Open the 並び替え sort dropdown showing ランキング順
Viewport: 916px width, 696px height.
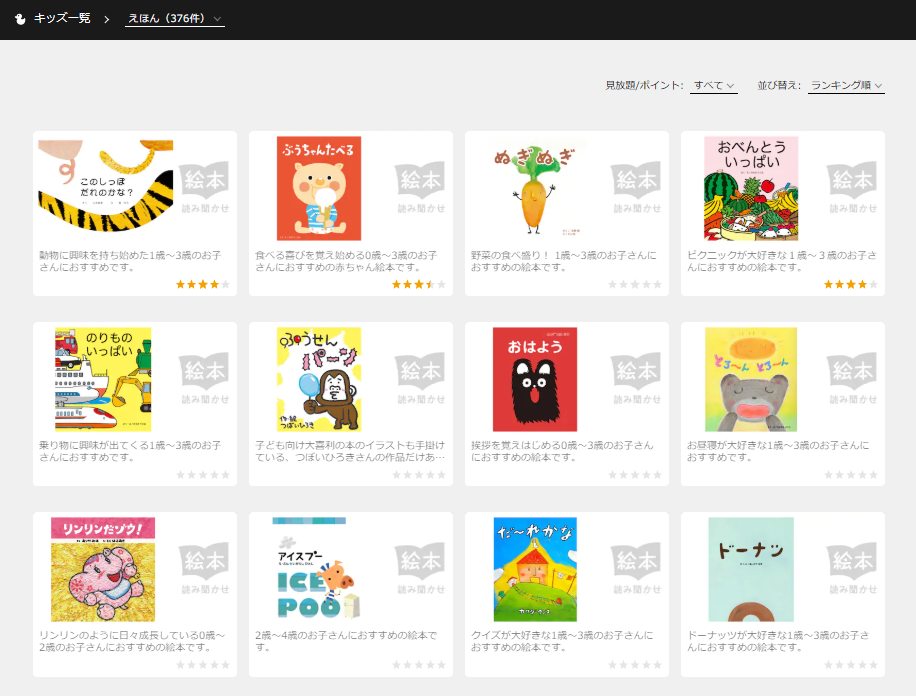(846, 85)
